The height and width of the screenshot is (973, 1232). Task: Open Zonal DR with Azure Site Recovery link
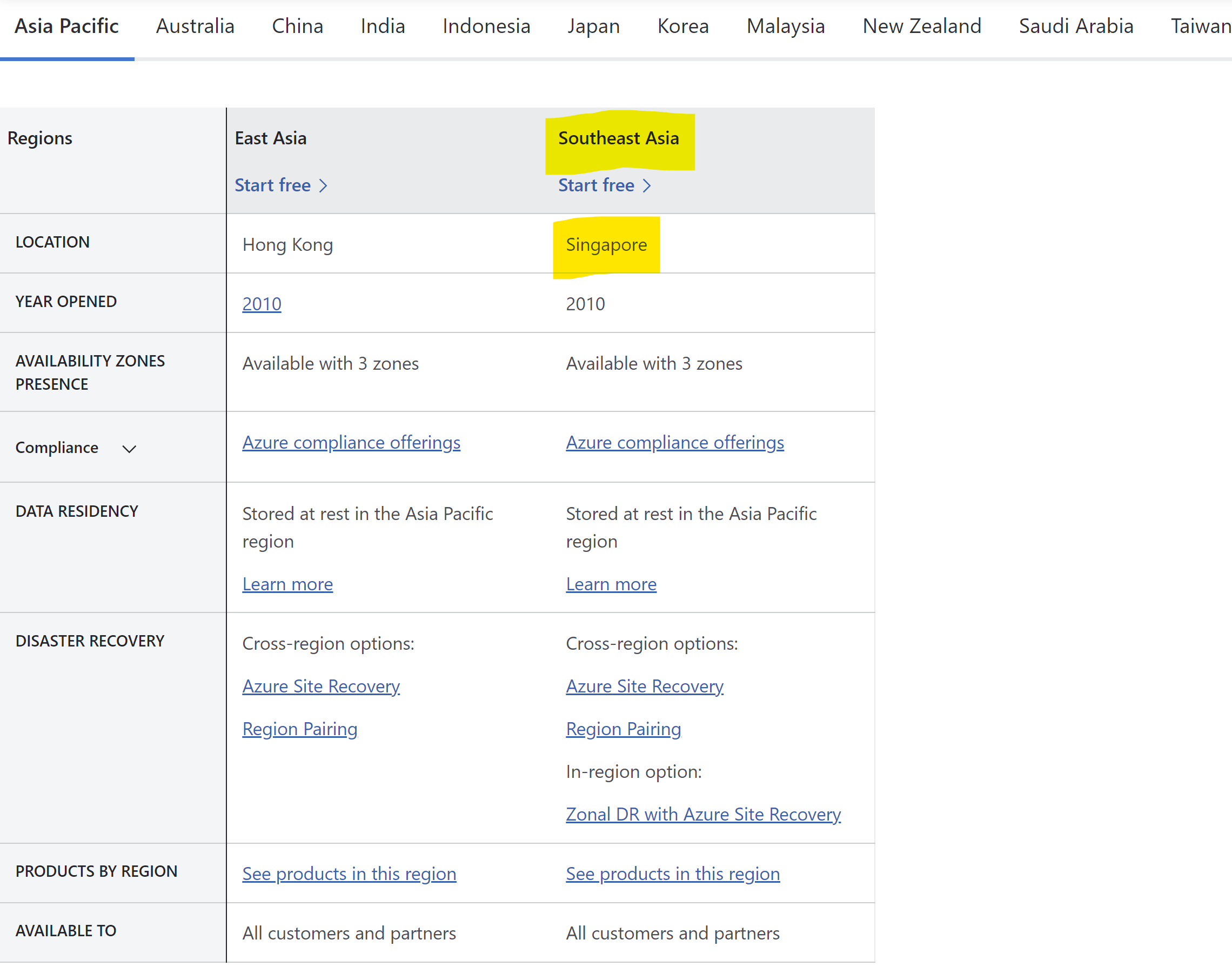tap(702, 814)
